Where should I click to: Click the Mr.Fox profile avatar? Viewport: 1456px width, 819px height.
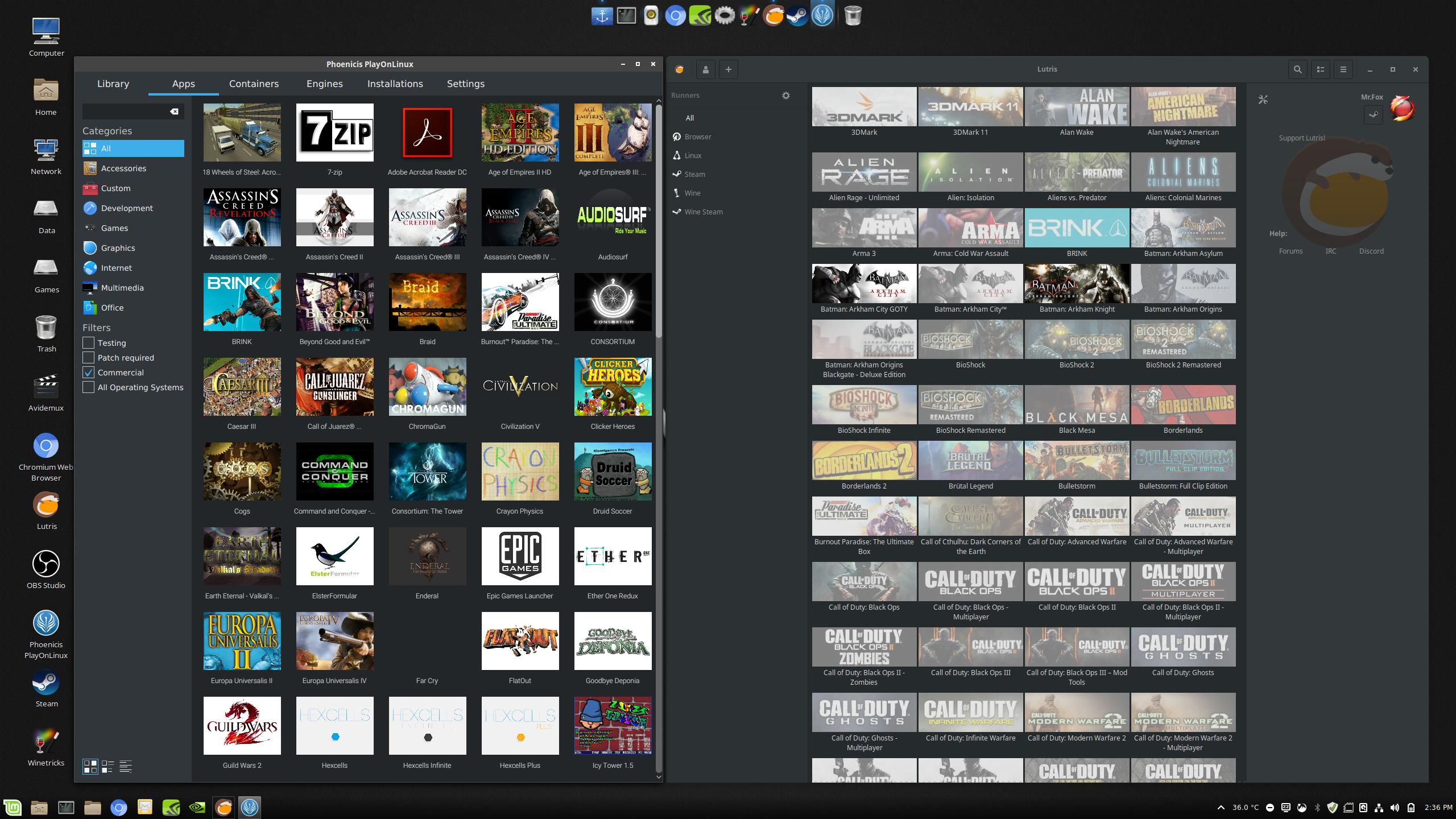1402,108
